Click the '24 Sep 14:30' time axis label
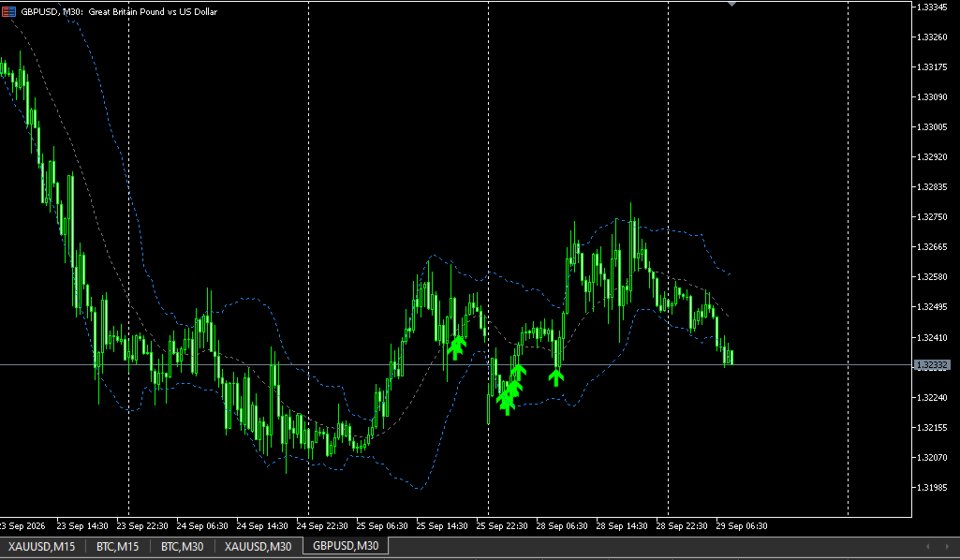This screenshot has width=960, height=560. click(262, 526)
